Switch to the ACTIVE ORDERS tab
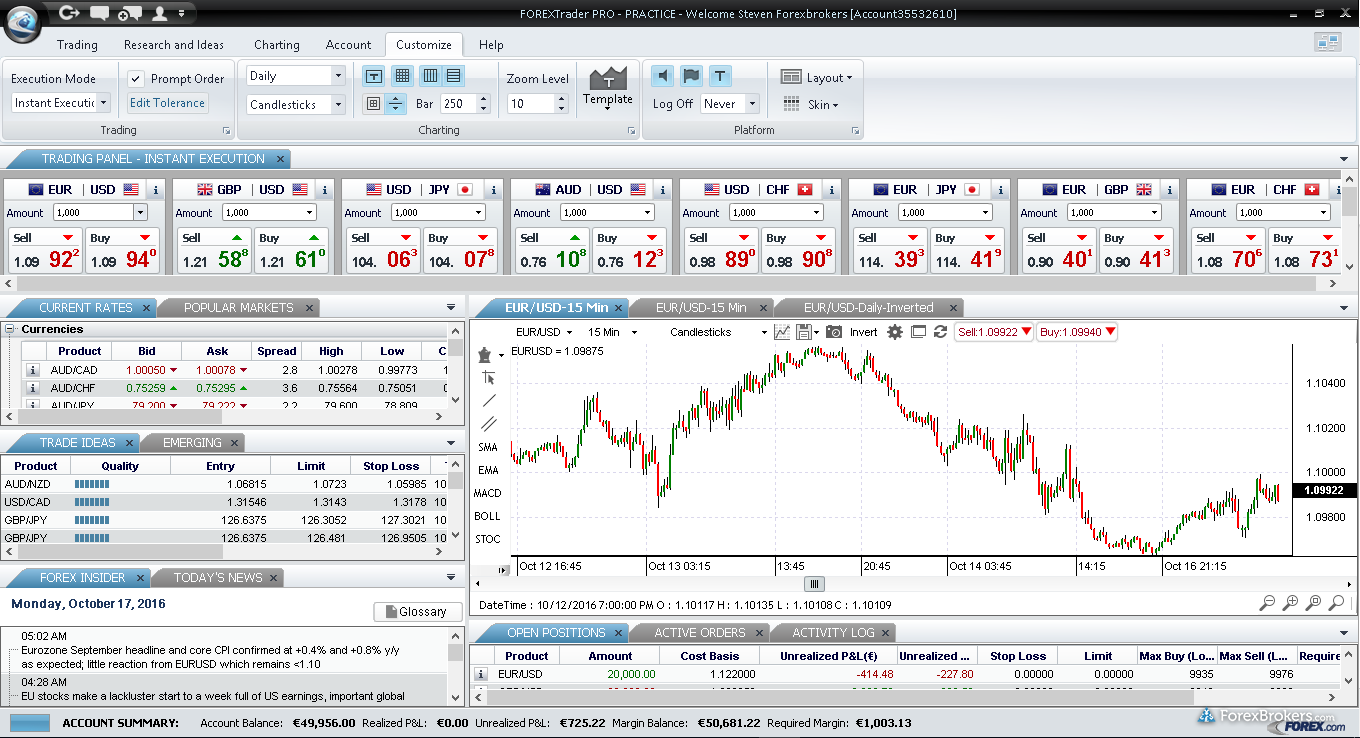The image size is (1360, 738). [700, 633]
